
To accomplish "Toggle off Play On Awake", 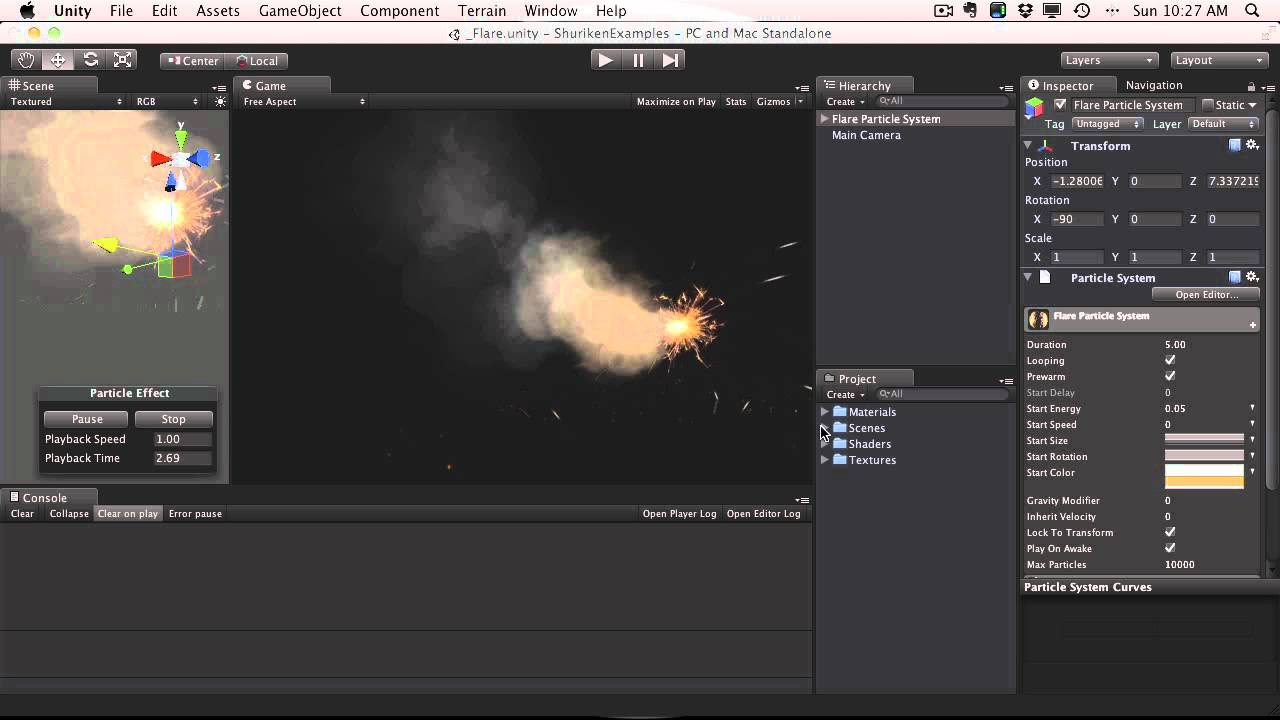I will tap(1170, 548).
